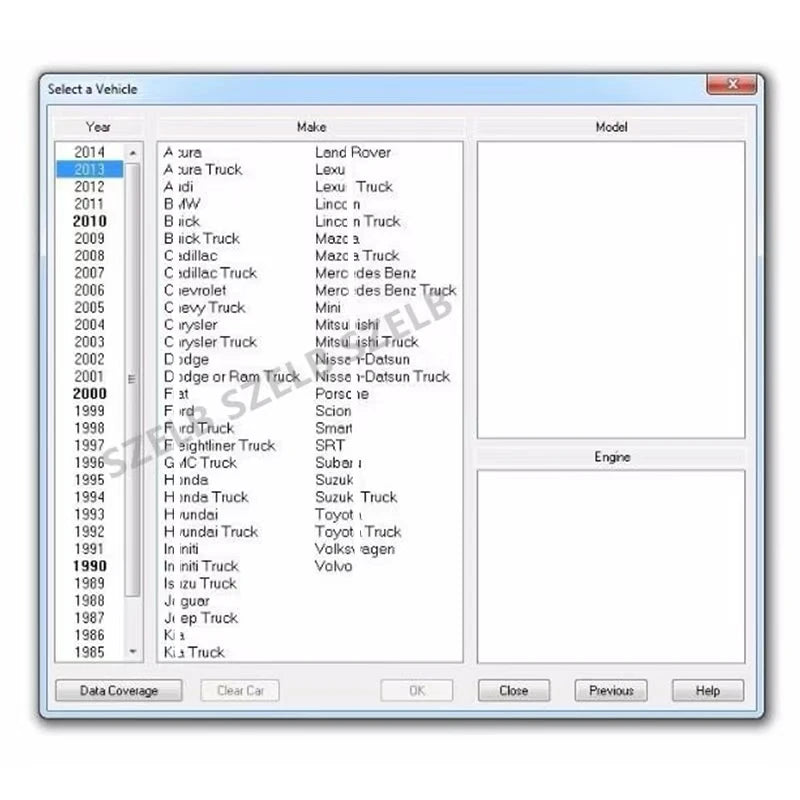Select year 1995
The image size is (800, 800).
click(89, 480)
